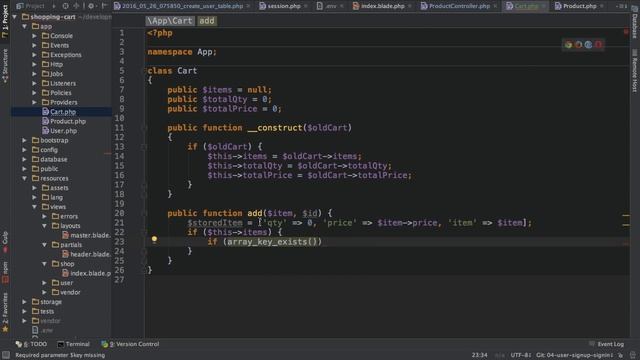Screen dimensions: 640x360
Task: Open the Favorites tool window
Action: (5, 312)
